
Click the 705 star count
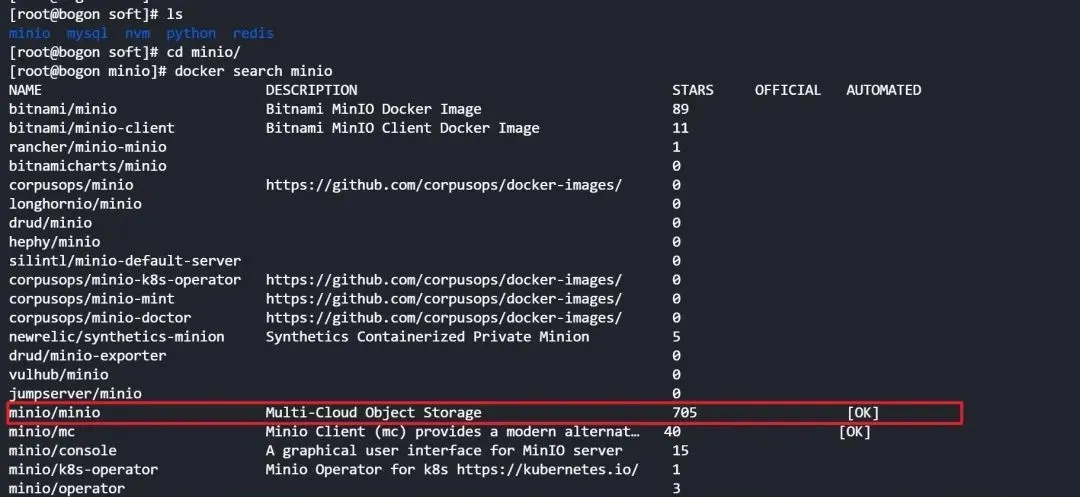point(685,412)
